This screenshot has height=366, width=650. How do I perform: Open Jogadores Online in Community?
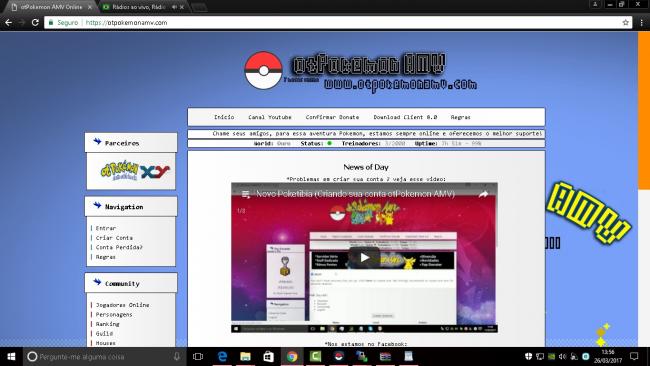(122, 305)
